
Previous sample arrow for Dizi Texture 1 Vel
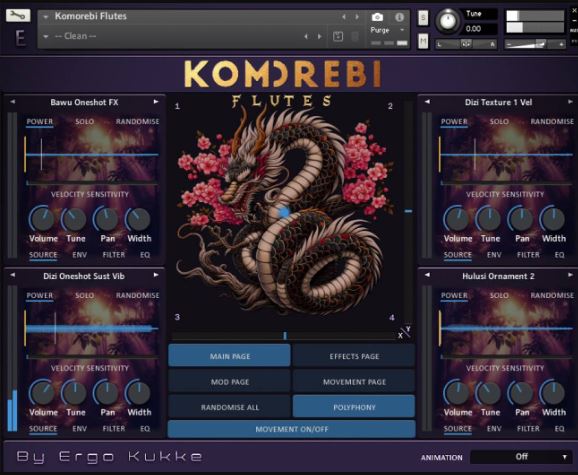tap(427, 102)
